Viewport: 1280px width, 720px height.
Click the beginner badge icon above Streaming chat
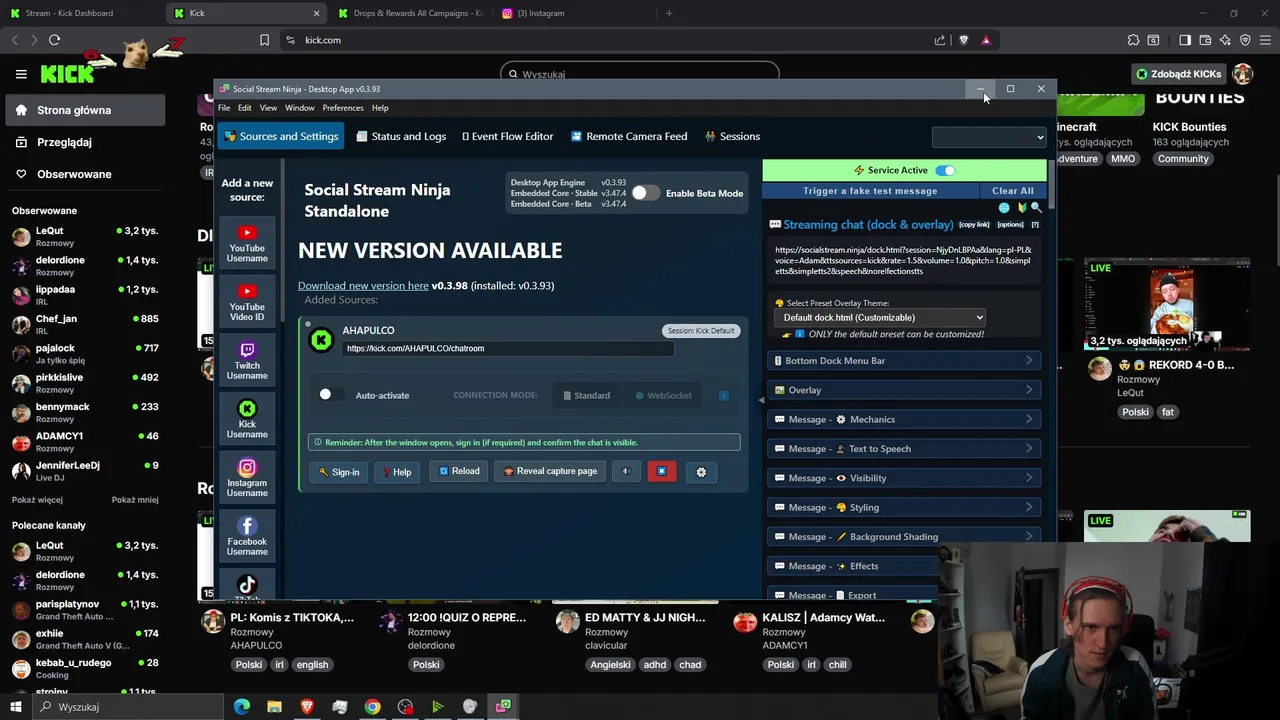(1021, 208)
